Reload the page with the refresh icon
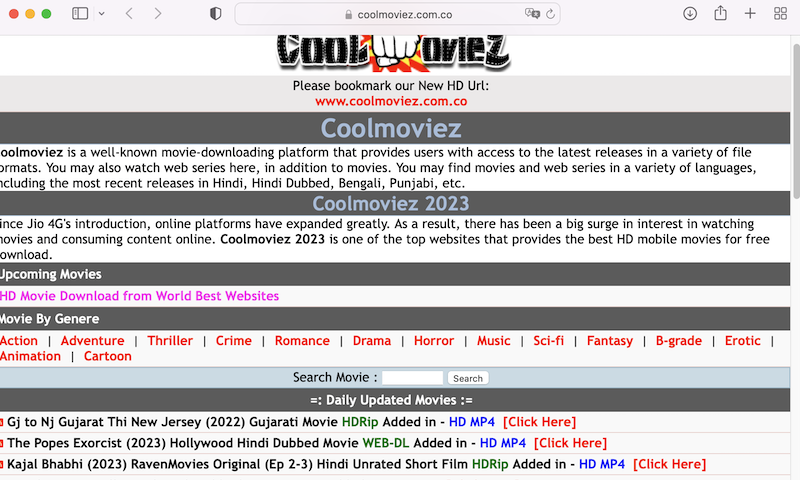 [550, 14]
